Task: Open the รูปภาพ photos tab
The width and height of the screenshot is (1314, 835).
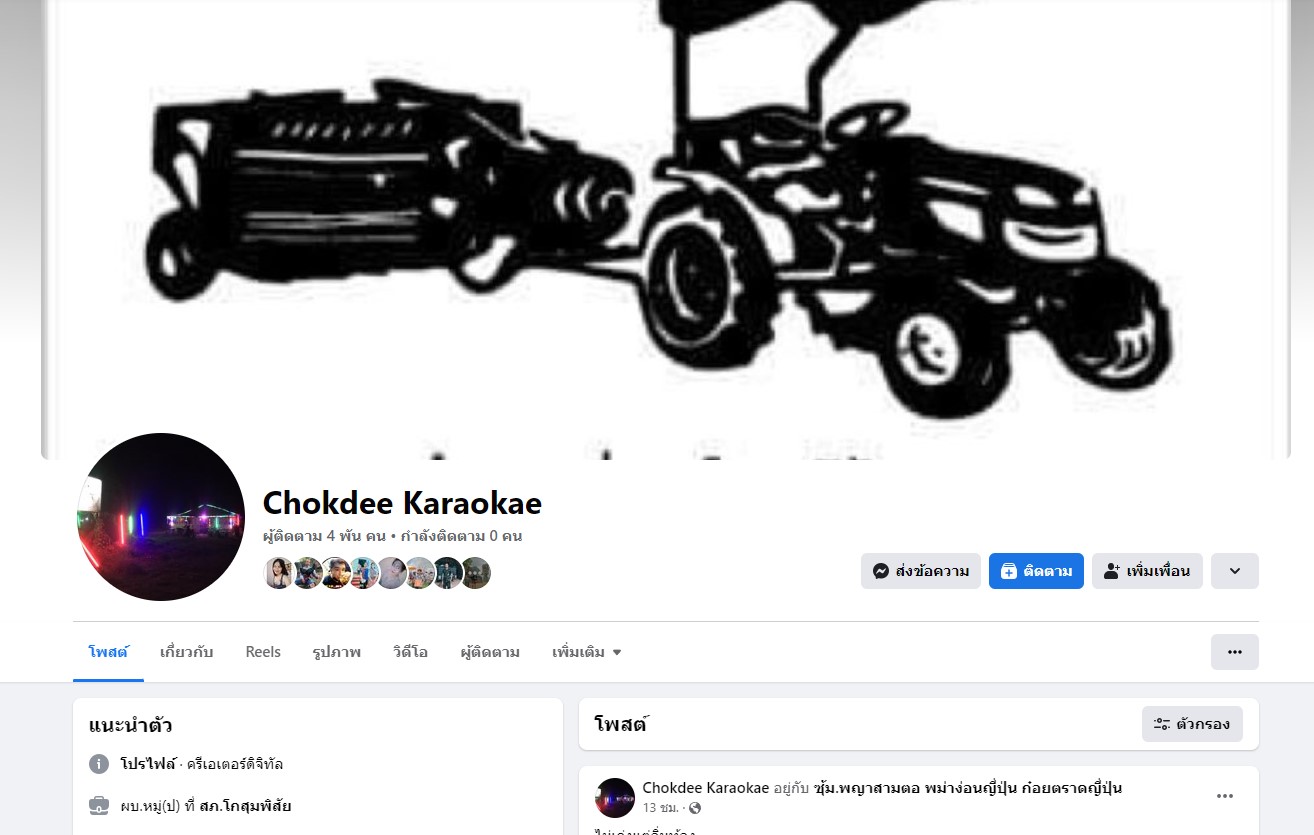Action: click(337, 652)
